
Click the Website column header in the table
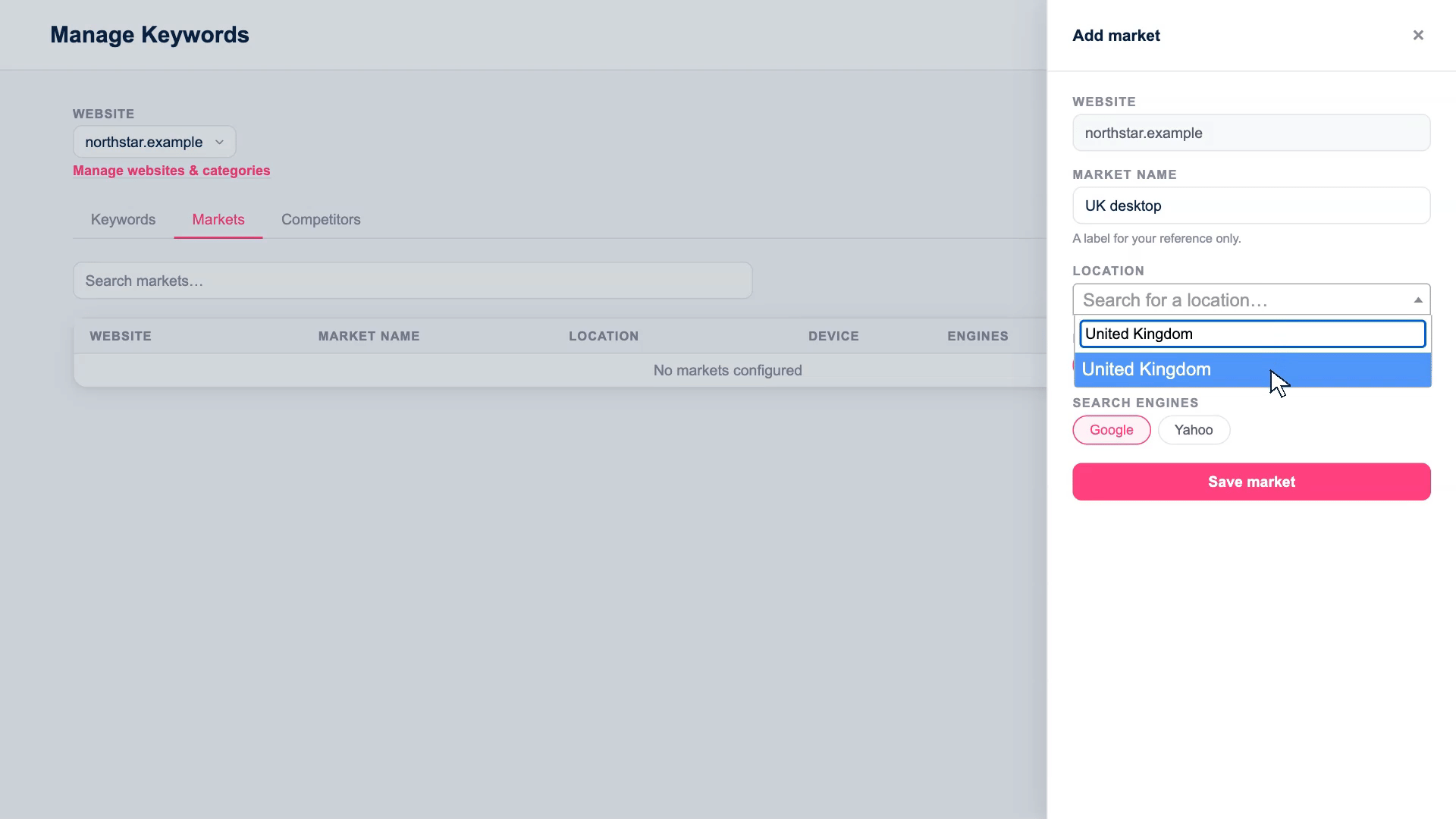[121, 336]
